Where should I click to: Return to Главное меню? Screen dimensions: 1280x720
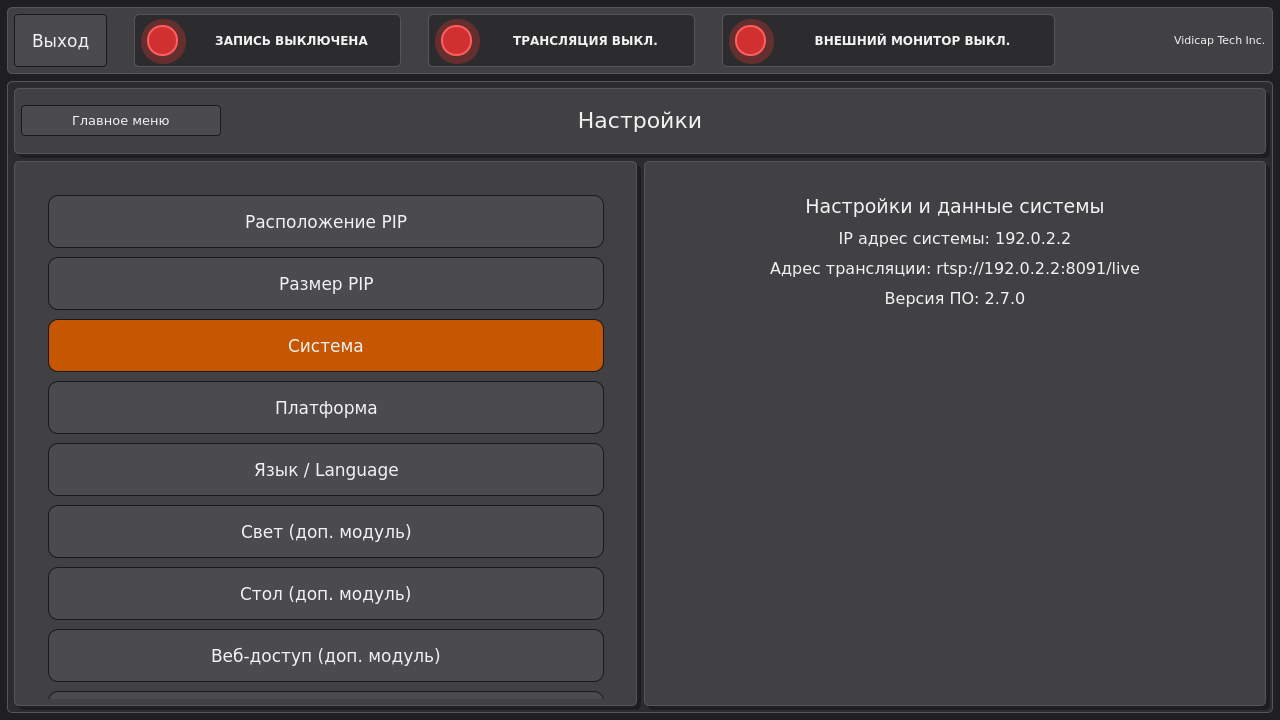point(121,121)
